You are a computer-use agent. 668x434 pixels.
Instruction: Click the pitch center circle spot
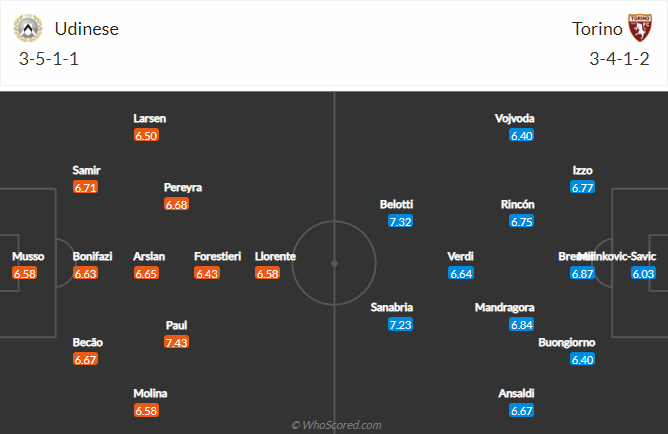pos(334,263)
